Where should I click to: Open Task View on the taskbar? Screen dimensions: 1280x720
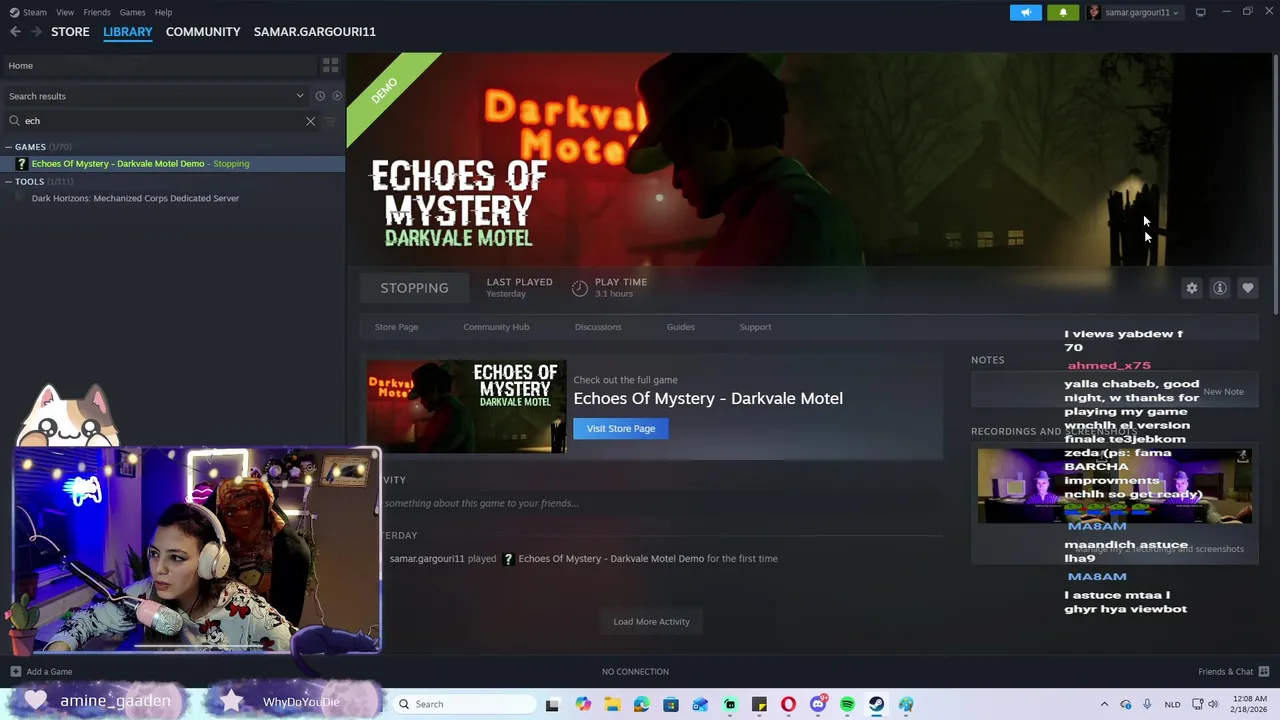point(552,704)
